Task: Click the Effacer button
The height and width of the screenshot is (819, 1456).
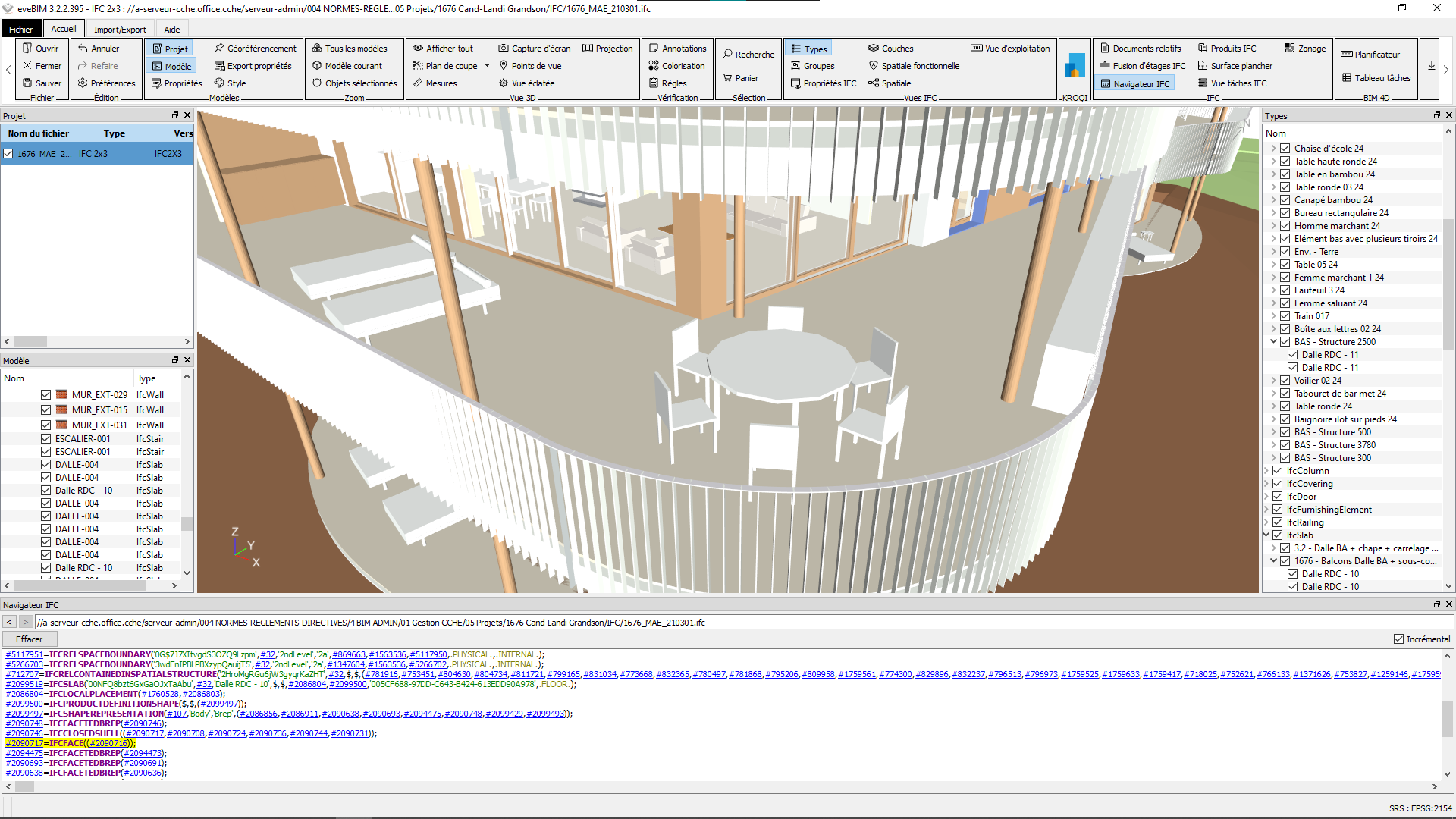Action: [x=30, y=639]
